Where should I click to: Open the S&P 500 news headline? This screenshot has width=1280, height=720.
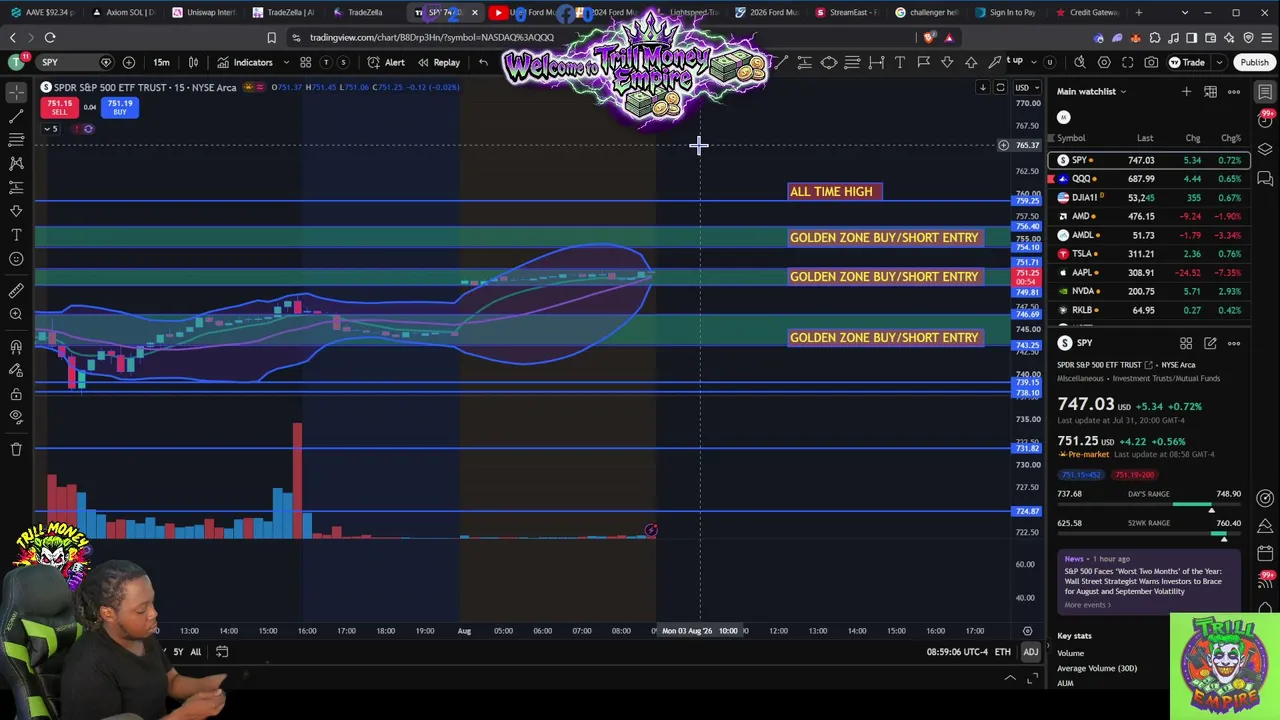[x=1143, y=581]
